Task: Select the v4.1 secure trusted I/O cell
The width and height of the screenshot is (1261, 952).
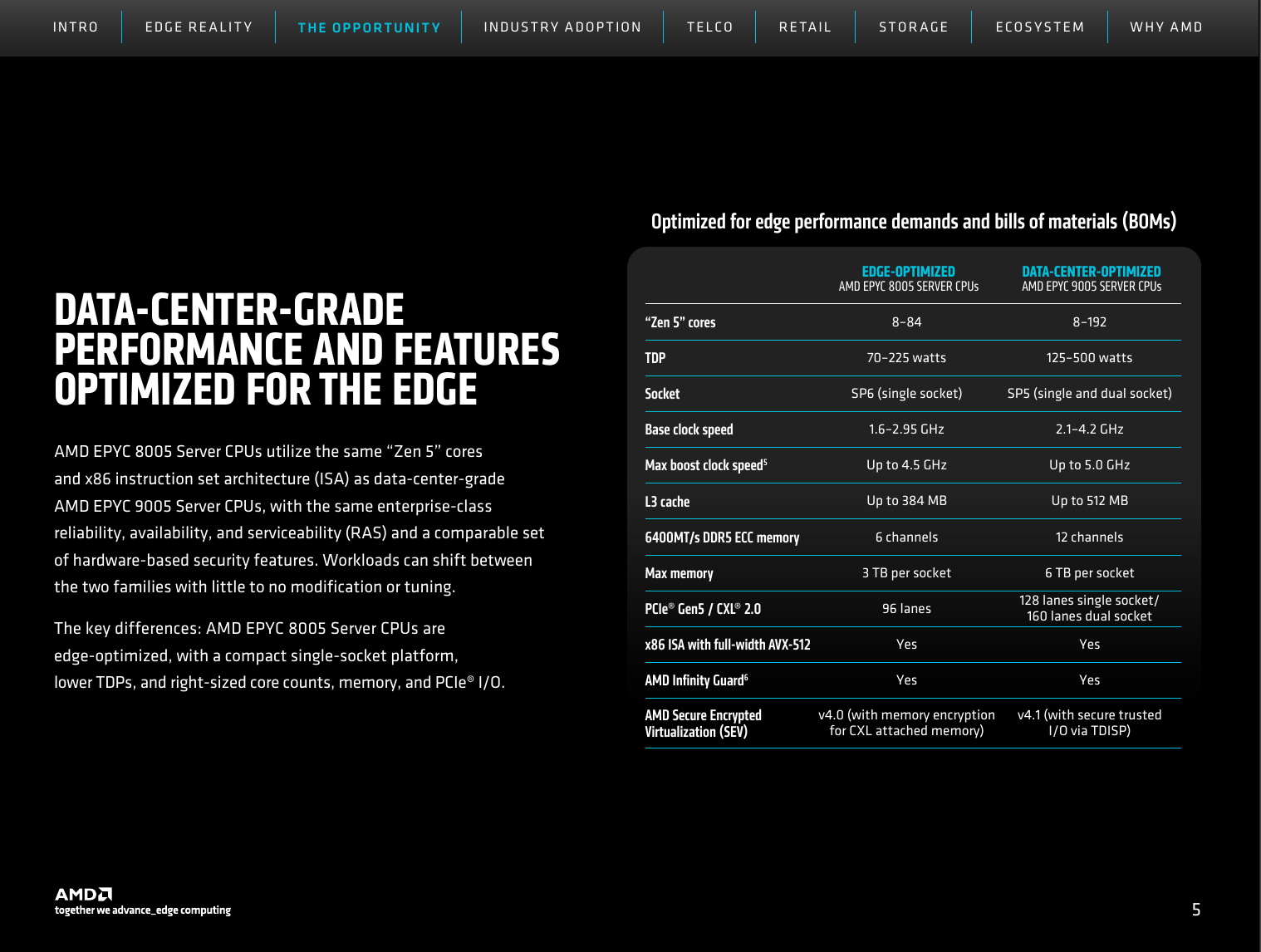Action: 1089,723
